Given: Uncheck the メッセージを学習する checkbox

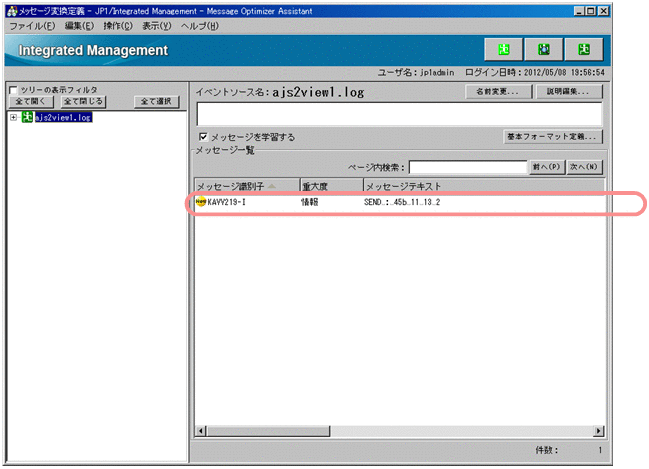Looking at the screenshot, I should (203, 137).
